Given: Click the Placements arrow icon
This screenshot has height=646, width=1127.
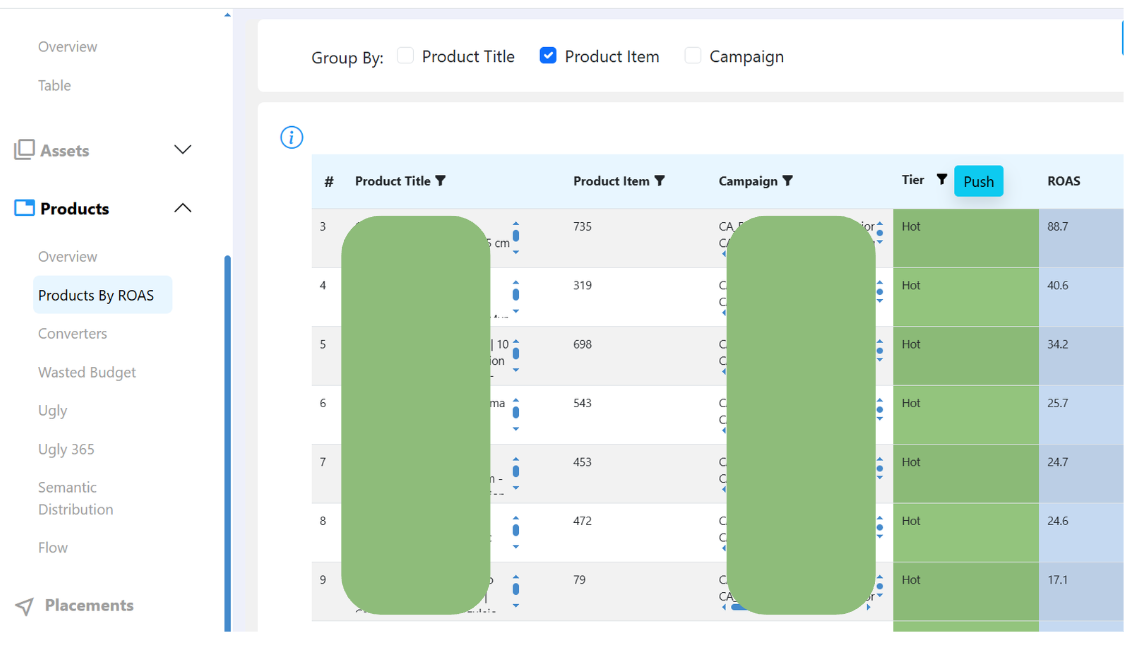Looking at the screenshot, I should (x=24, y=606).
